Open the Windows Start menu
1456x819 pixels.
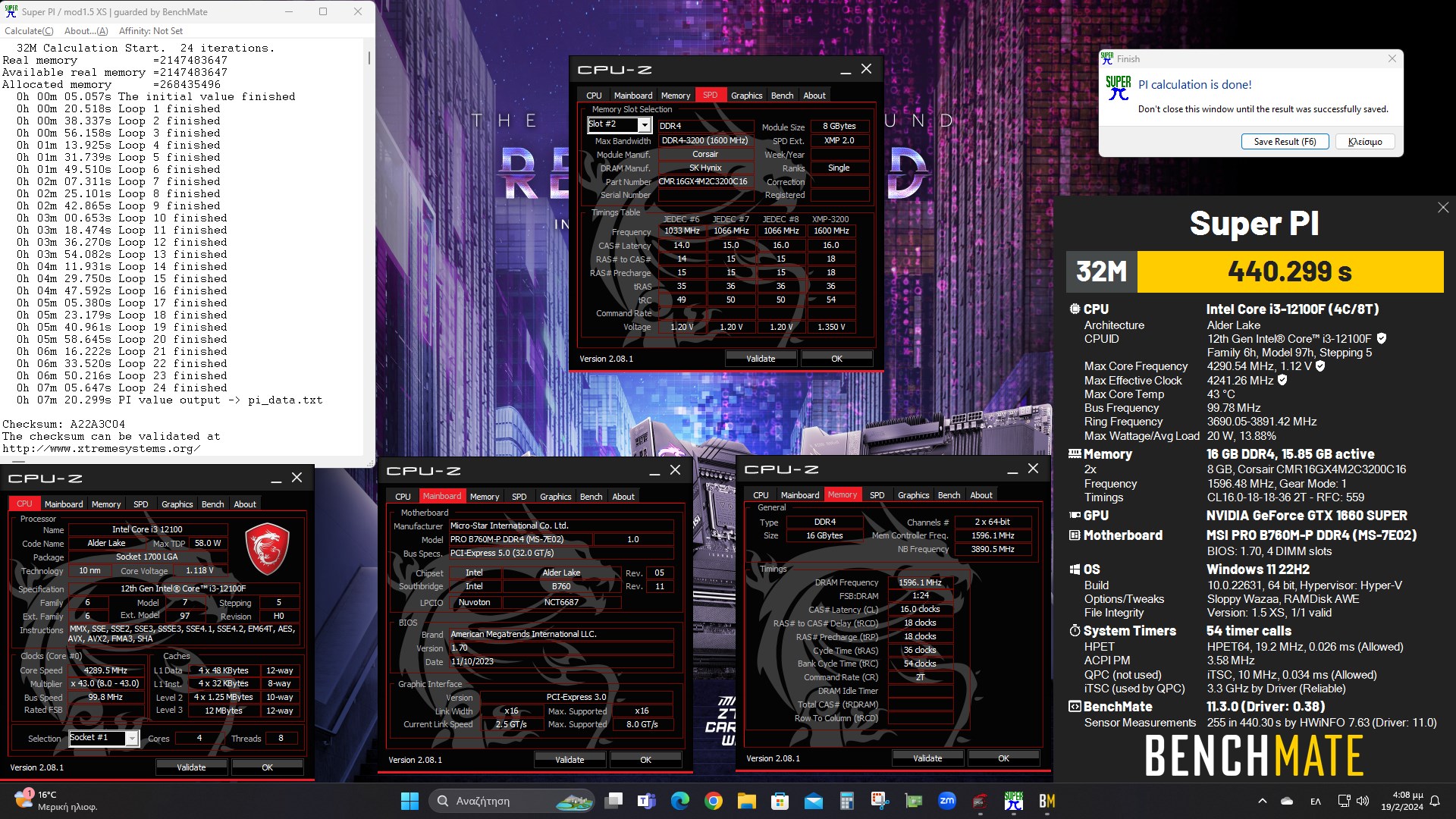tap(409, 801)
